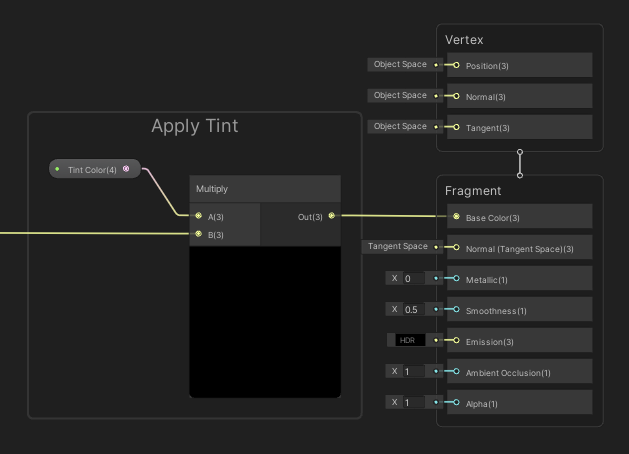Open Object Space dropdown for Tangent
This screenshot has height=454, width=629.
[400, 127]
